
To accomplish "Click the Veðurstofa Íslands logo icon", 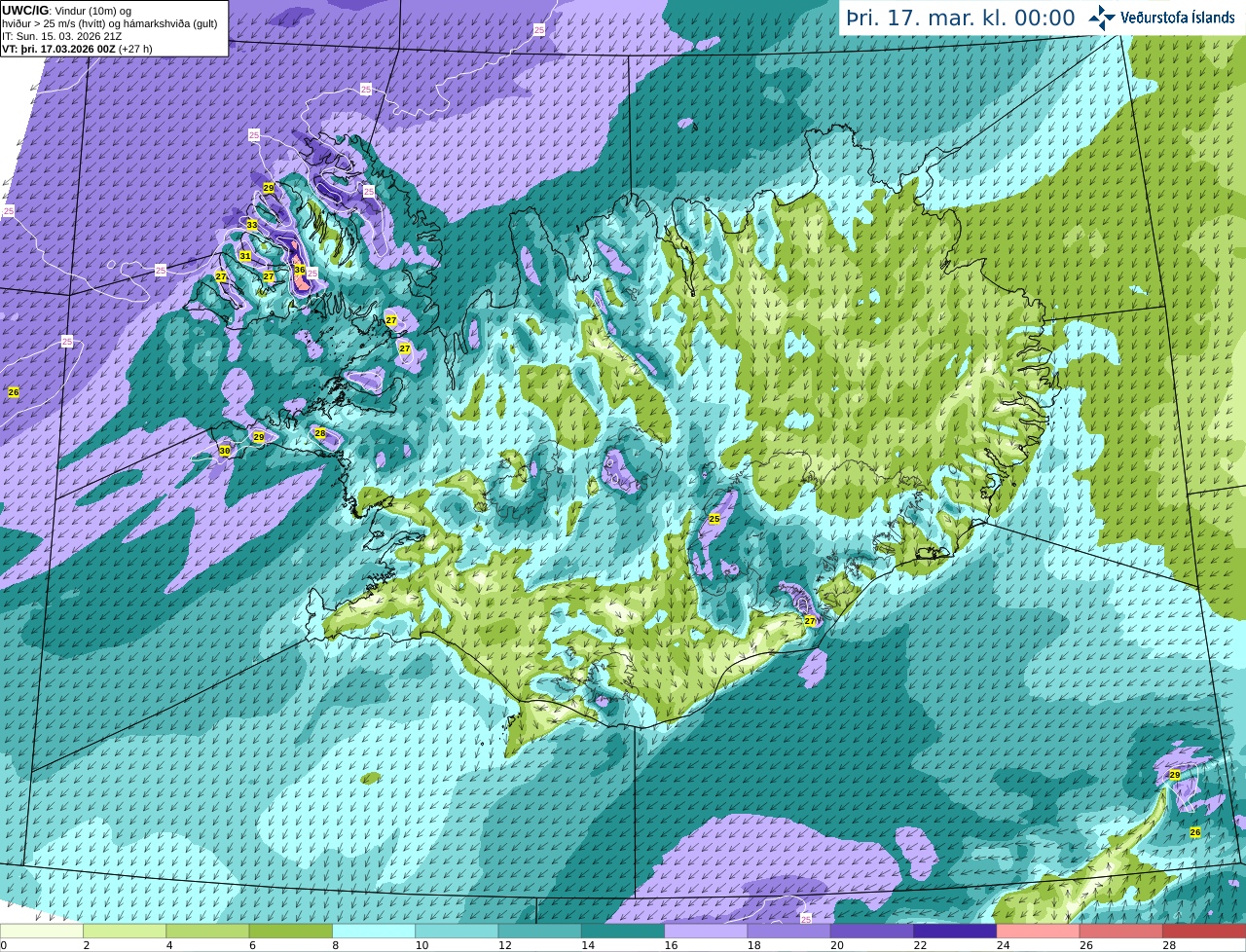I will (1102, 18).
